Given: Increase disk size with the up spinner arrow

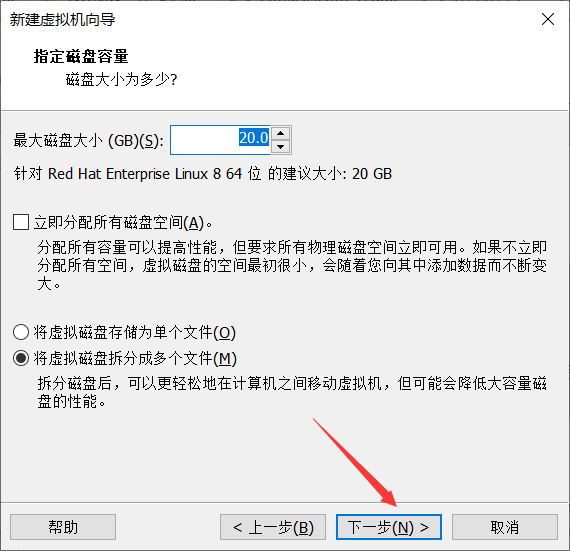Looking at the screenshot, I should pyautogui.click(x=280, y=133).
